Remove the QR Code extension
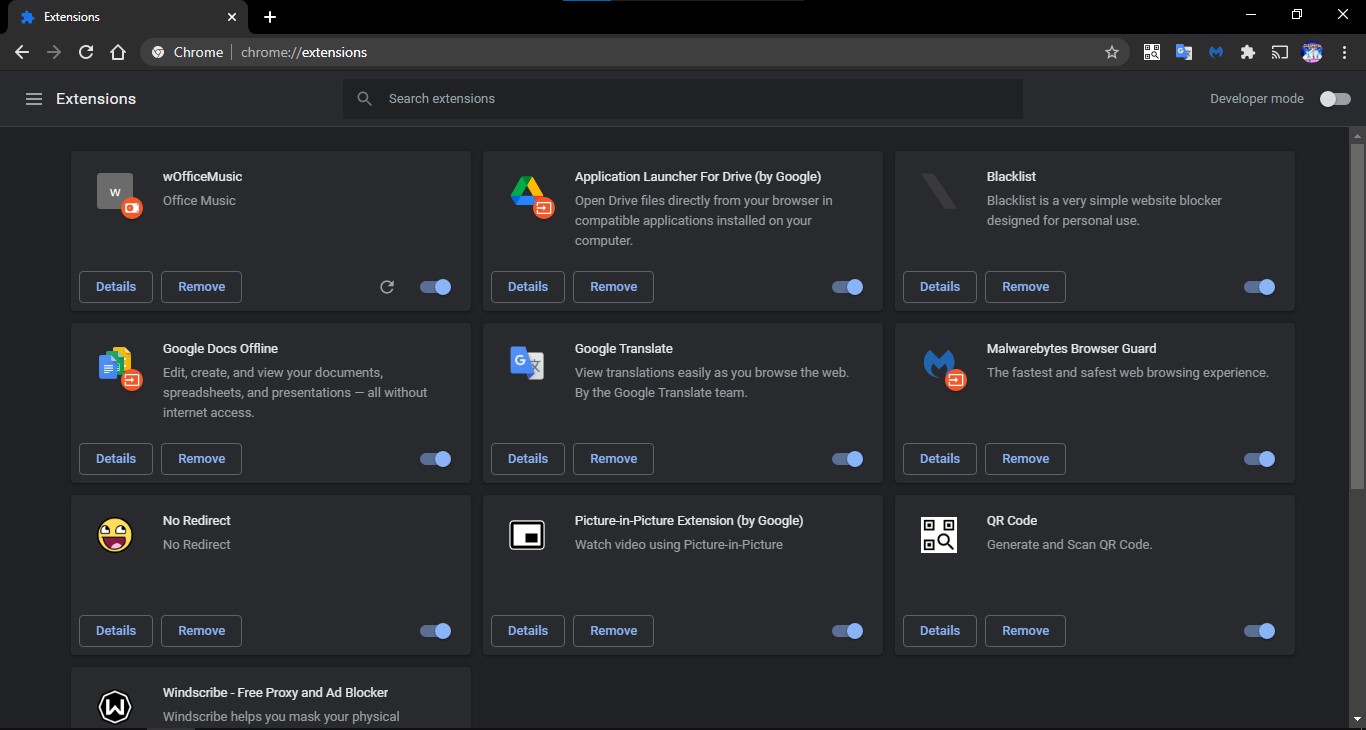1366x730 pixels. (x=1026, y=631)
